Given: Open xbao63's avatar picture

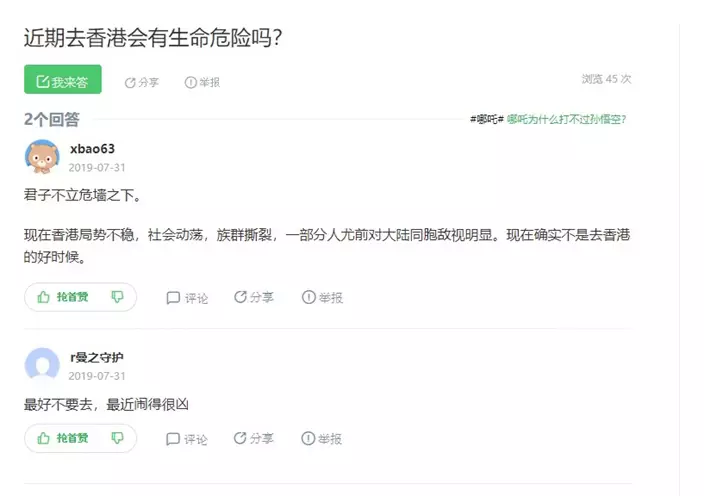Looking at the screenshot, I should (42, 157).
